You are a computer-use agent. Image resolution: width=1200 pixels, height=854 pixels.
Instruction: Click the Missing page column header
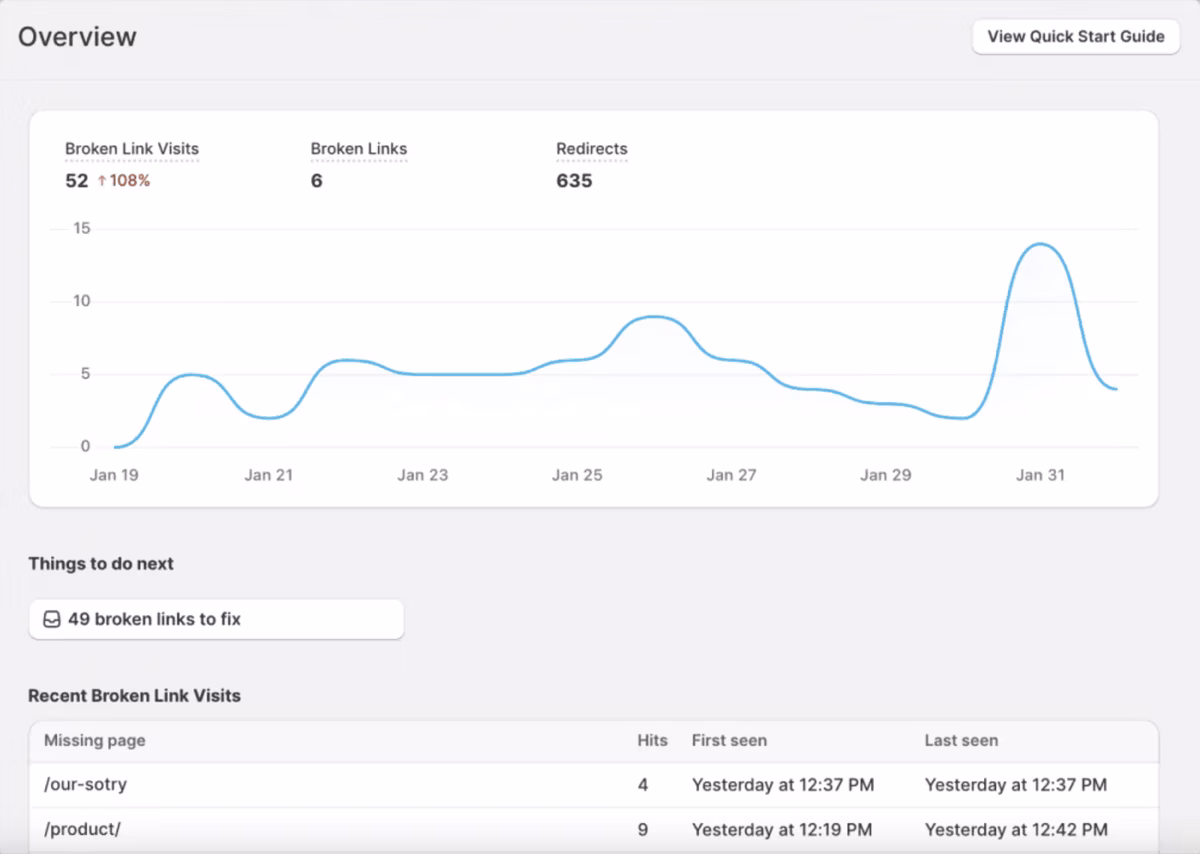click(95, 741)
